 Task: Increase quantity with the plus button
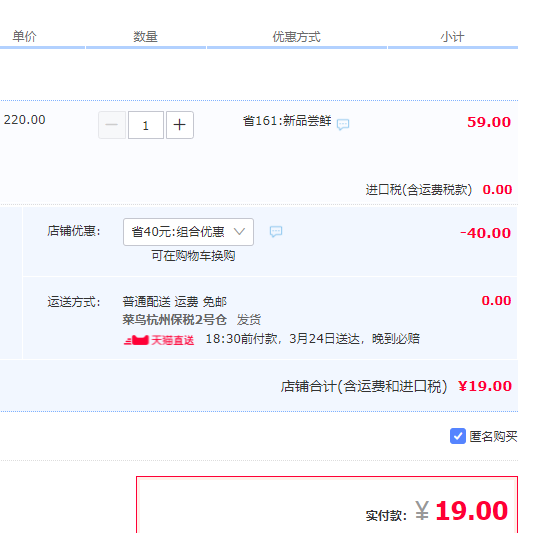point(180,125)
